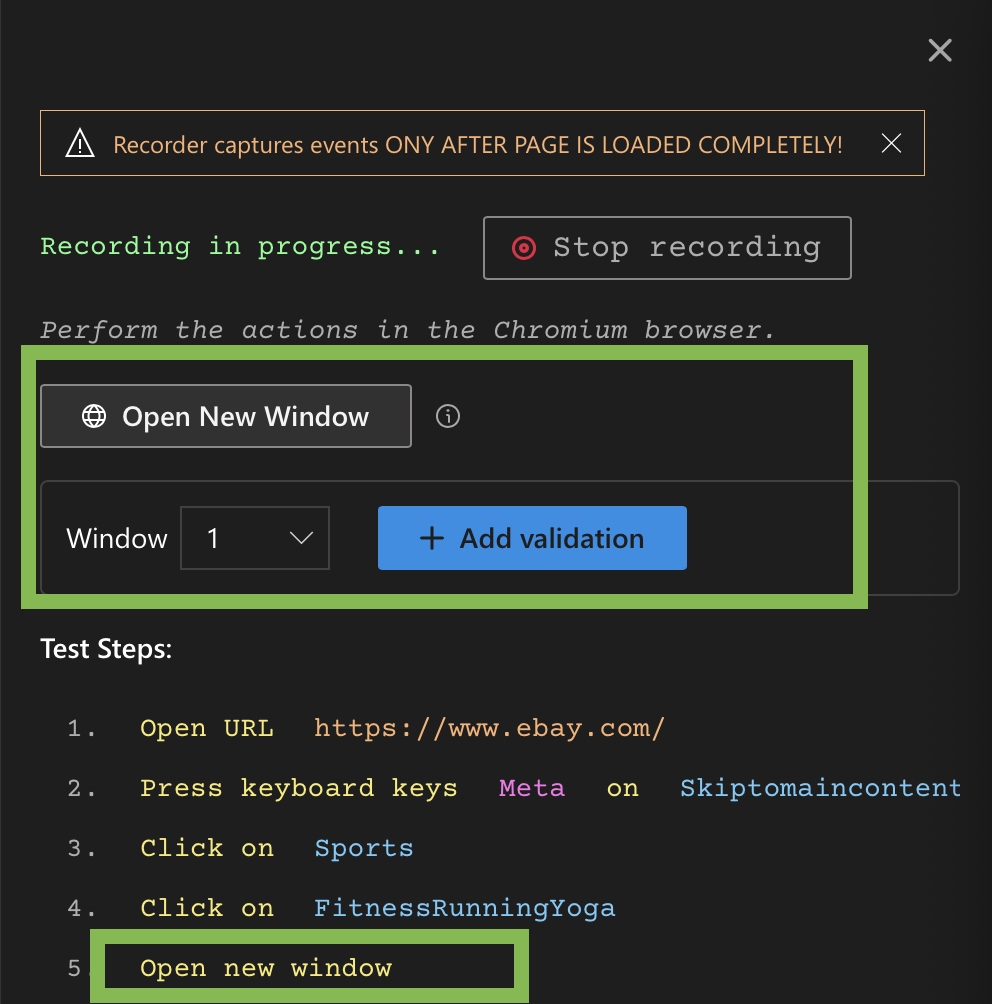Click the Open New Window button
Viewport: 992px width, 1004px height.
226,416
